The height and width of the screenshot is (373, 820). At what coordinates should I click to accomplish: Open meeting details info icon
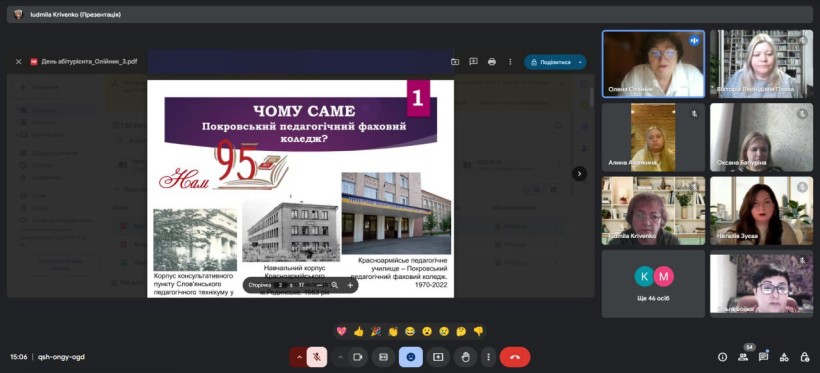(722, 357)
